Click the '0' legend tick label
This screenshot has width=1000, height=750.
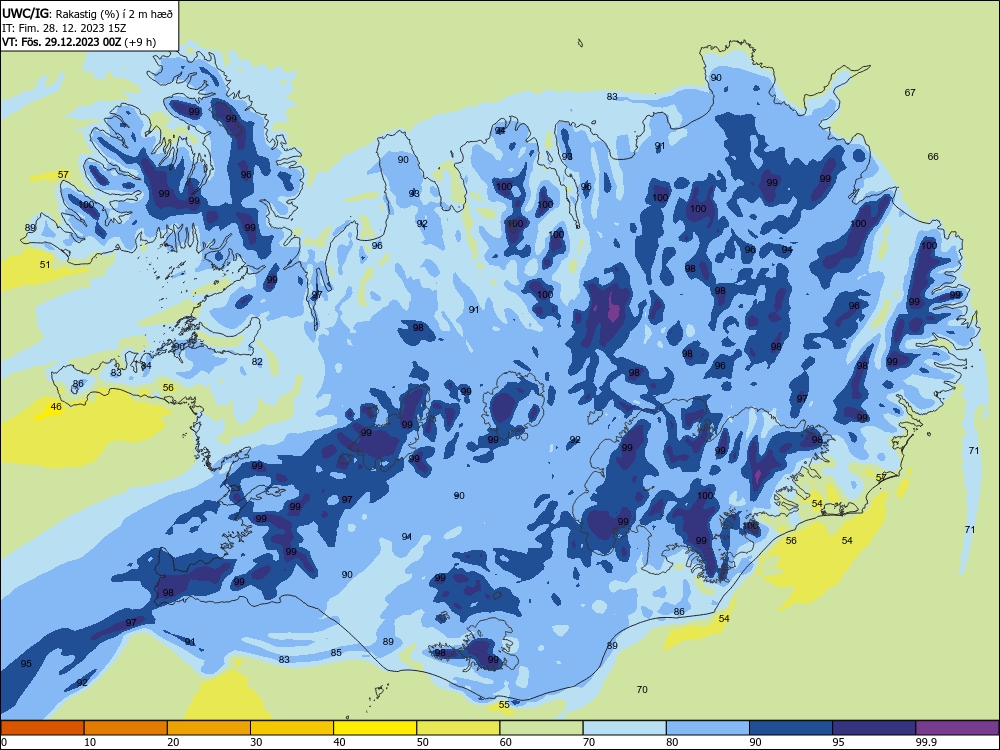[x=4, y=742]
